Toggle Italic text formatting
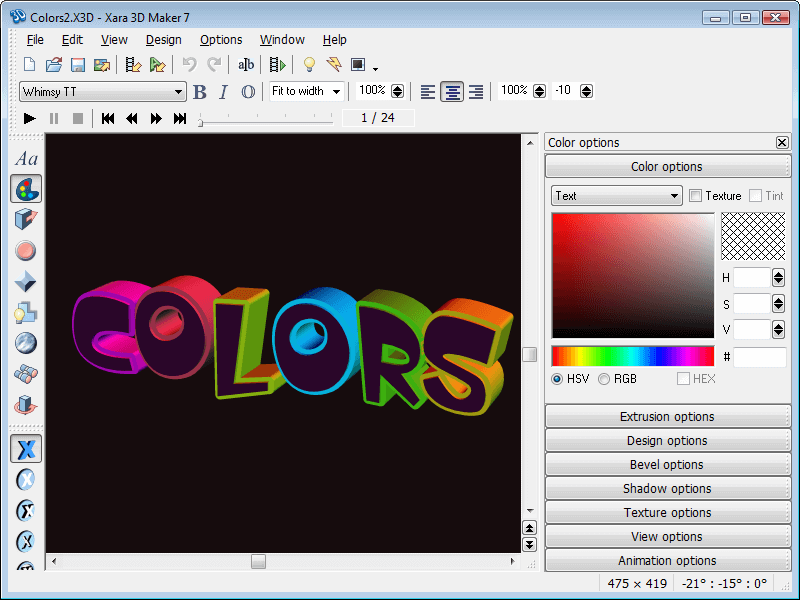The height and width of the screenshot is (600, 800). (x=223, y=92)
